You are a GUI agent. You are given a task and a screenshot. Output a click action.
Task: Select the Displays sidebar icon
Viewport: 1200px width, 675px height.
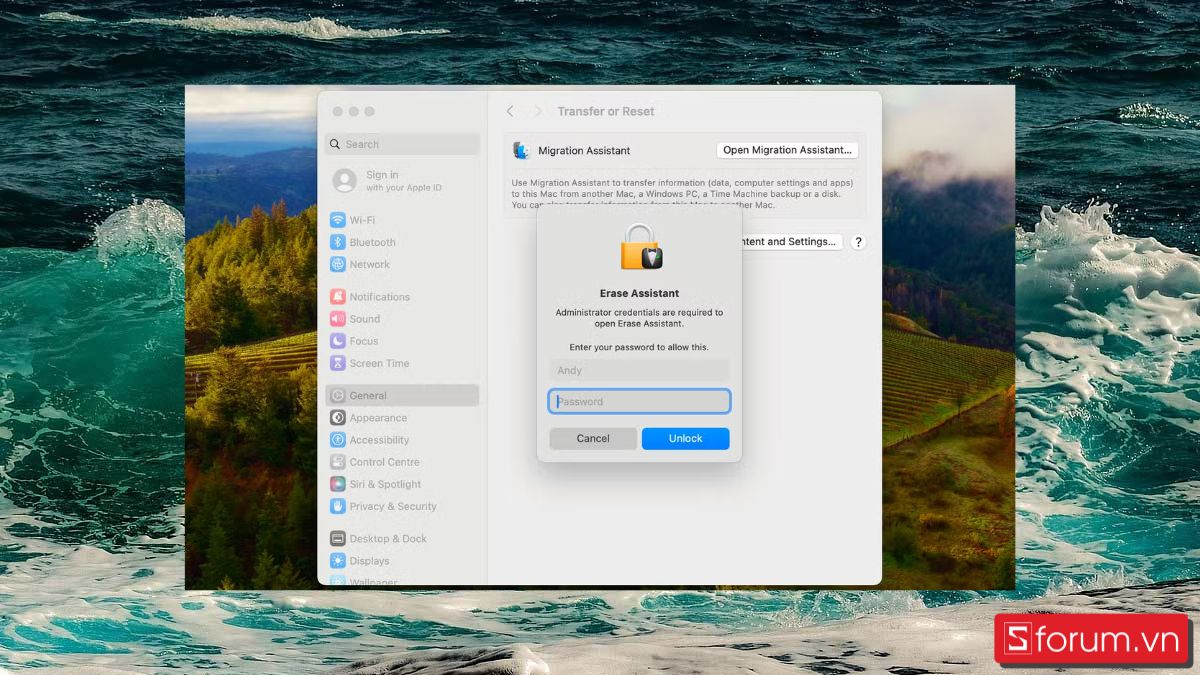[x=340, y=560]
